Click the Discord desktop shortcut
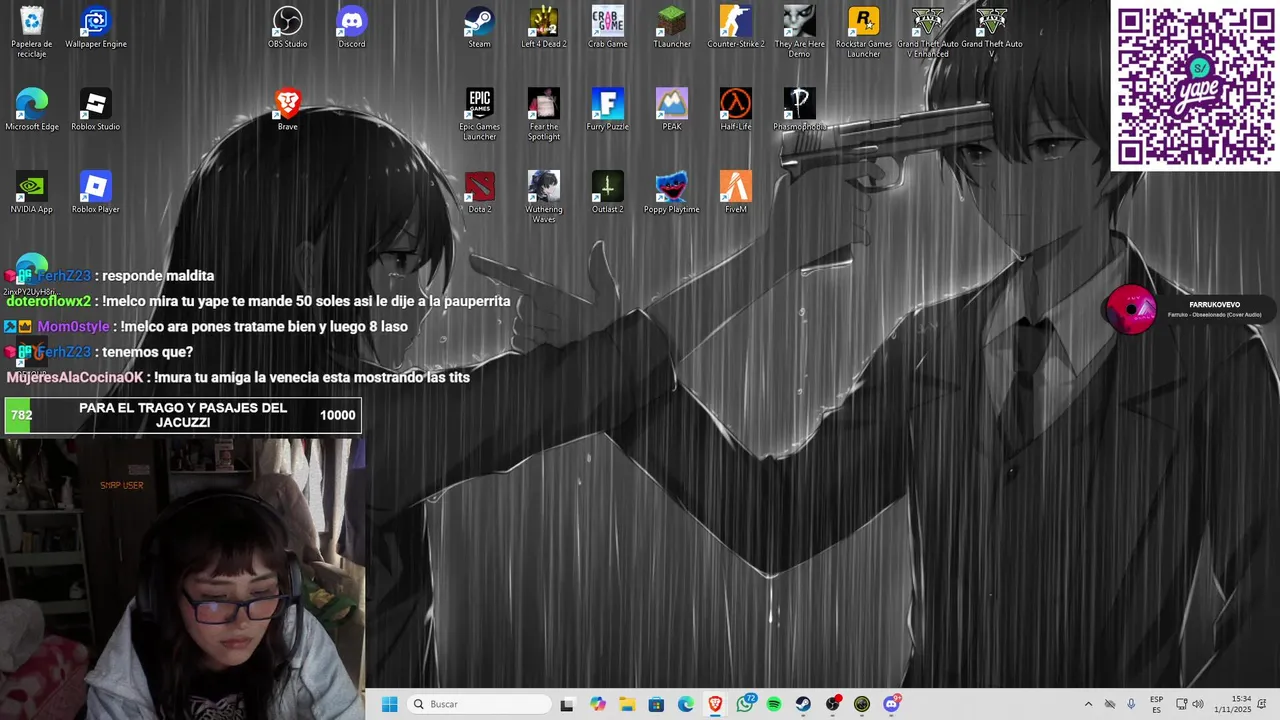This screenshot has height=720, width=1280. point(352,27)
